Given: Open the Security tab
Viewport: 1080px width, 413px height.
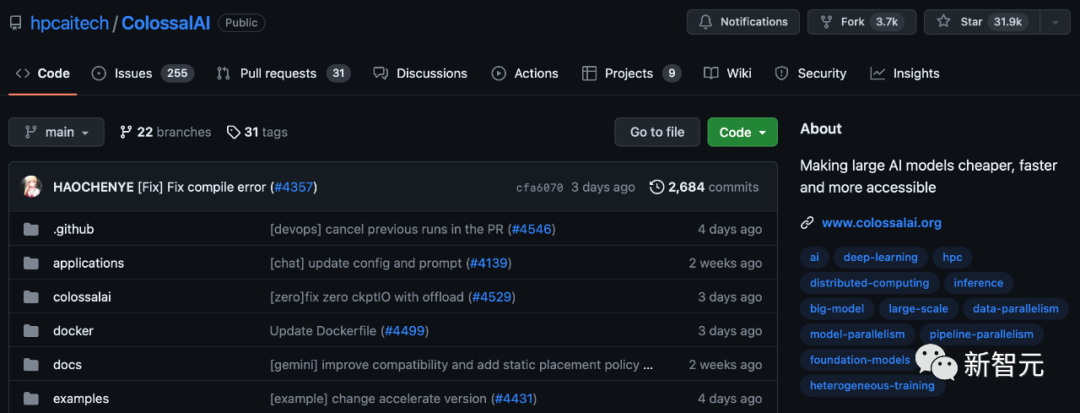Looking at the screenshot, I should click(x=811, y=73).
